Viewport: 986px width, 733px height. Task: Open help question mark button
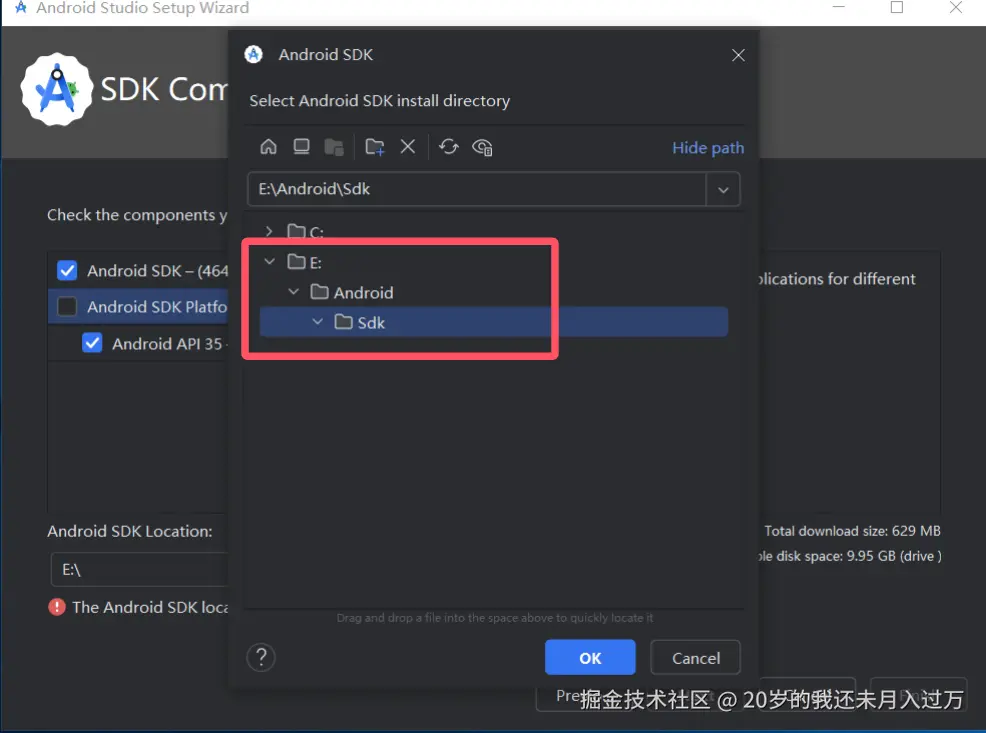click(261, 658)
